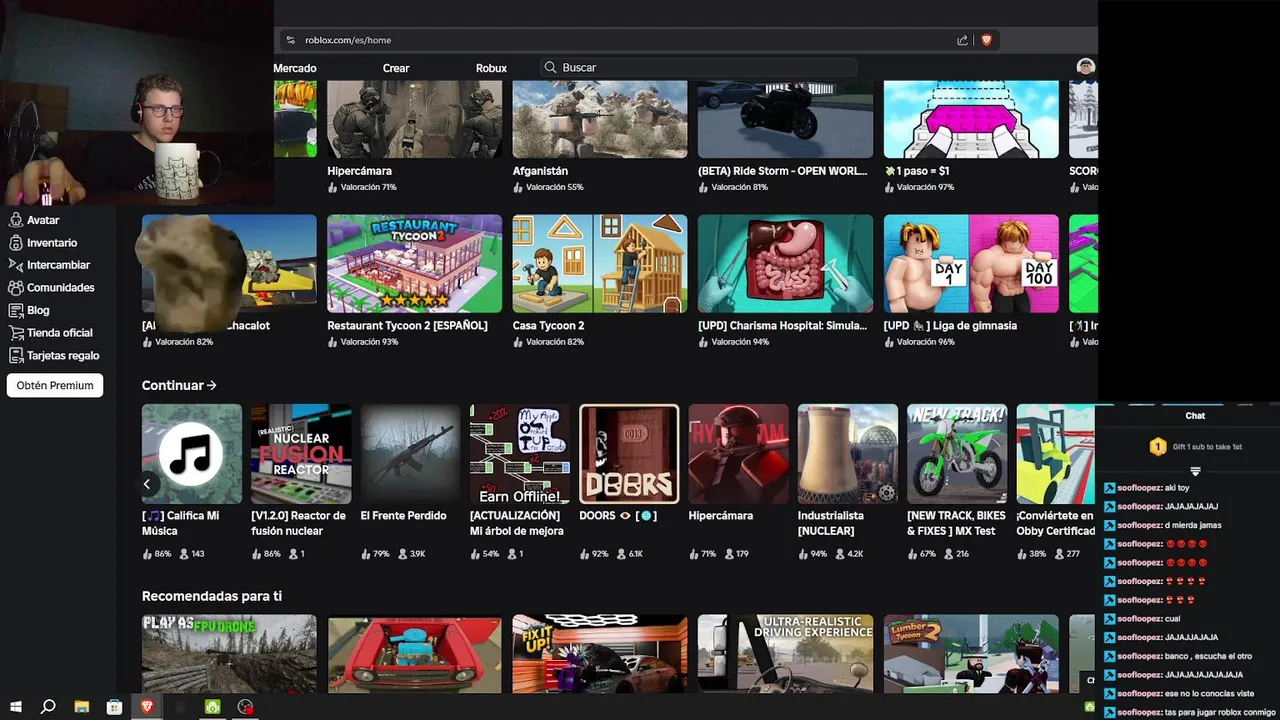Open red car engine recommended thumbnail
Screen dimensions: 1280x720
pyautogui.click(x=414, y=654)
